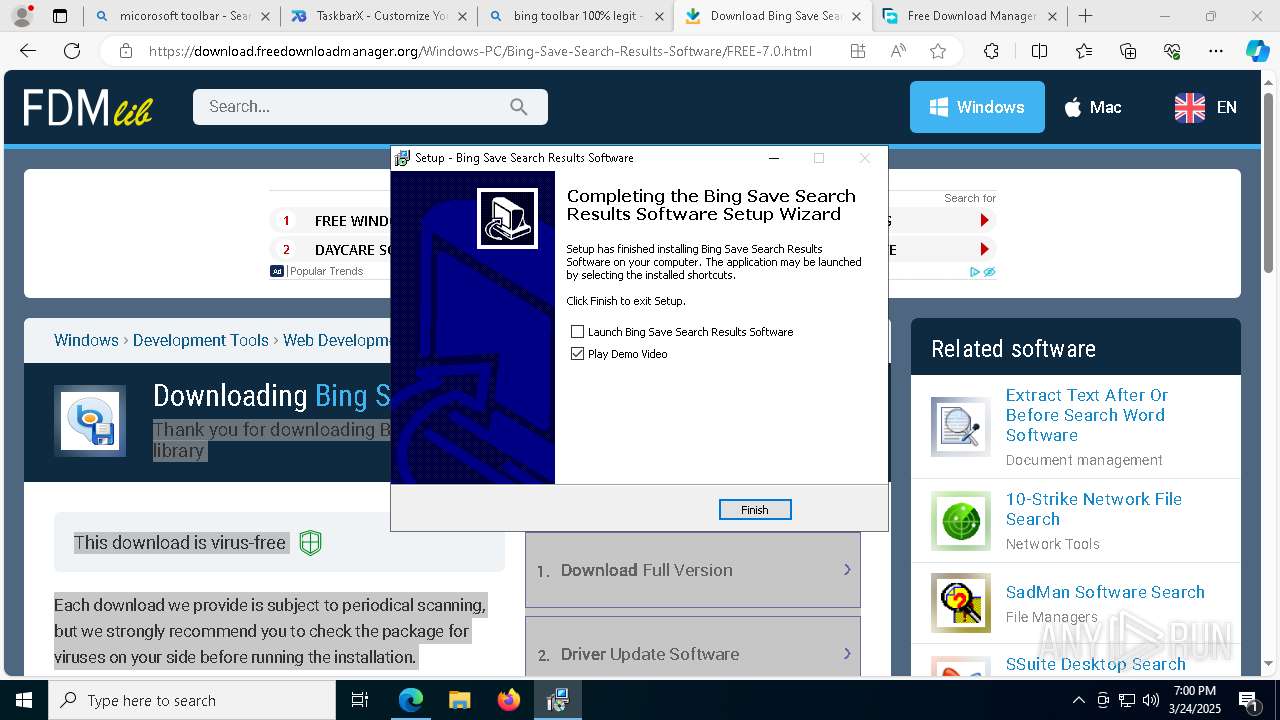Open the notification center
This screenshot has width=1280, height=720.
[x=1248, y=700]
